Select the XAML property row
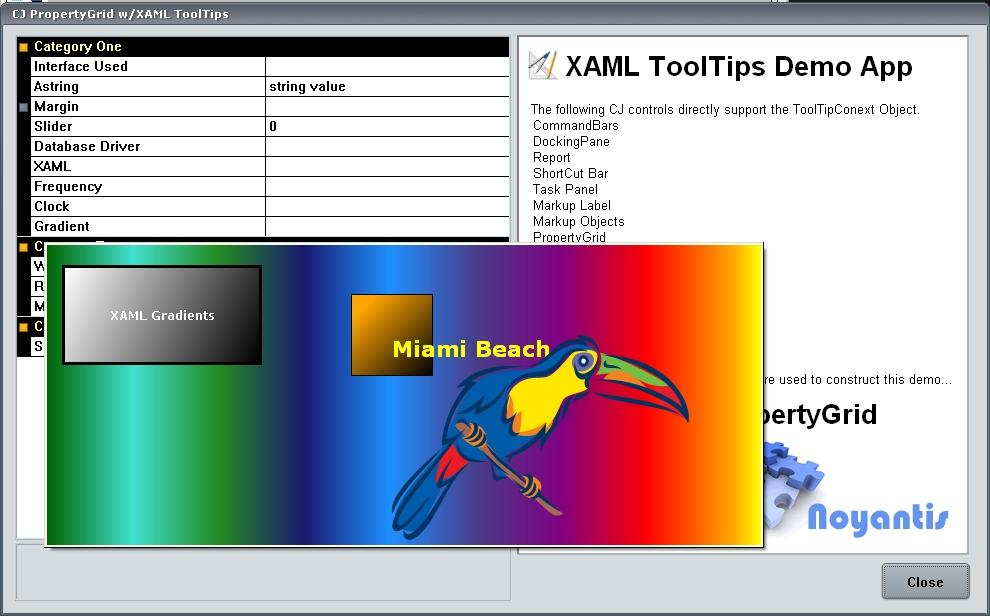 point(148,167)
